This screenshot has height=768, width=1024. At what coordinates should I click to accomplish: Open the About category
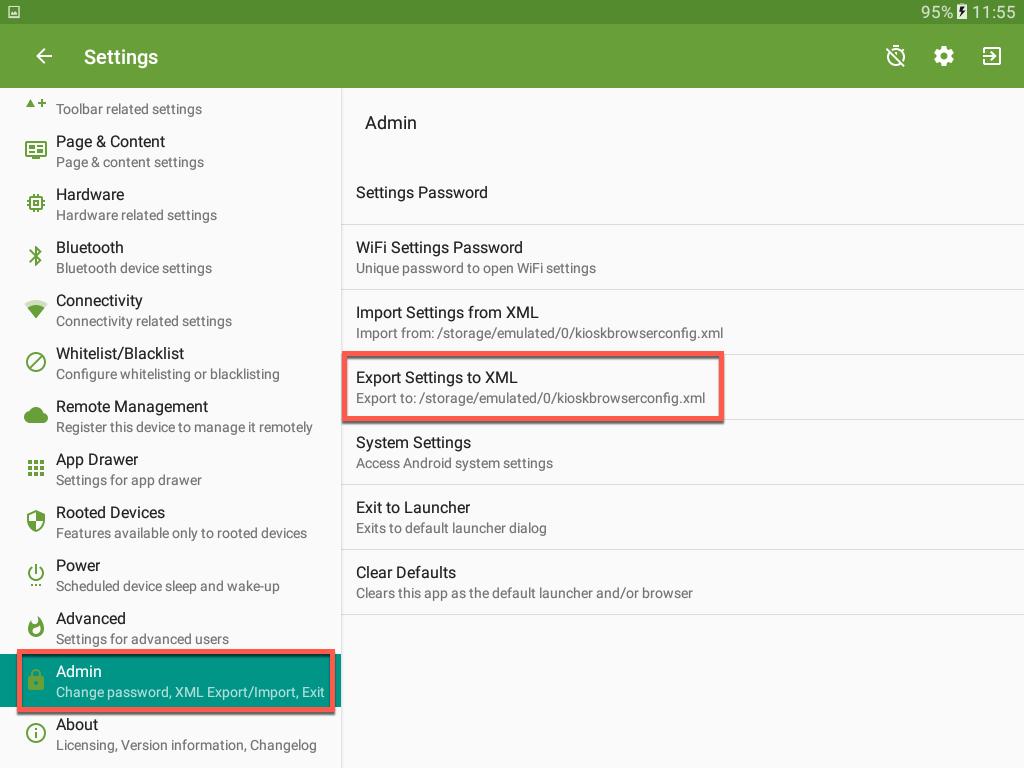click(170, 734)
